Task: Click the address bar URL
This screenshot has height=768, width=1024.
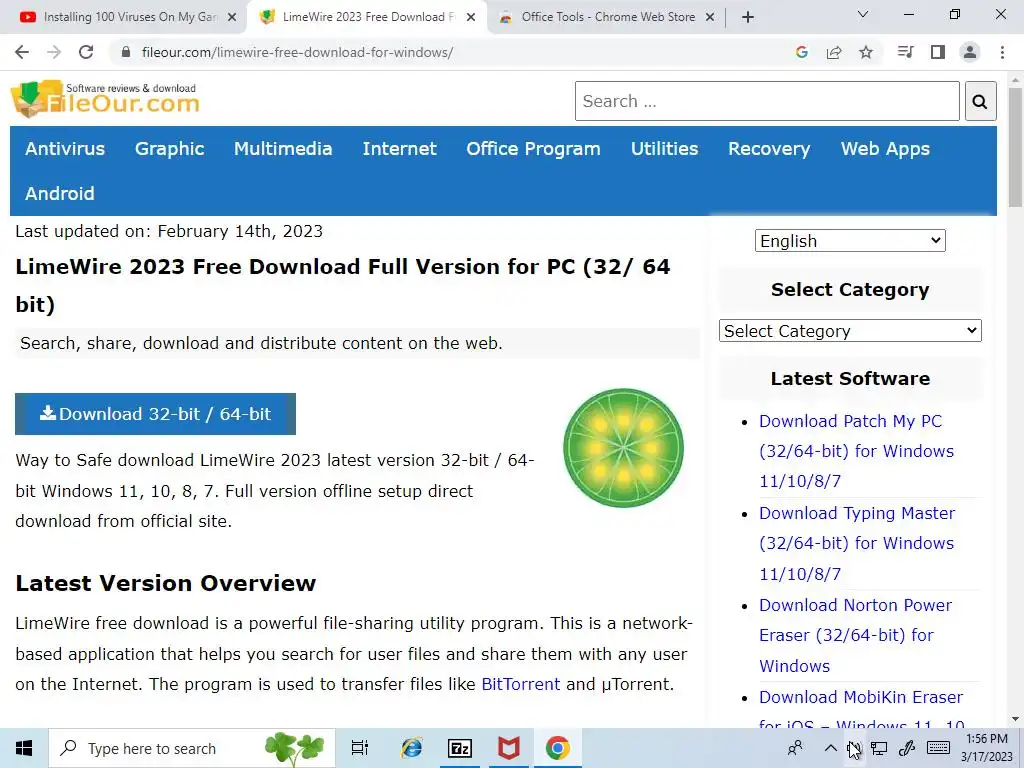Action: pos(297,52)
